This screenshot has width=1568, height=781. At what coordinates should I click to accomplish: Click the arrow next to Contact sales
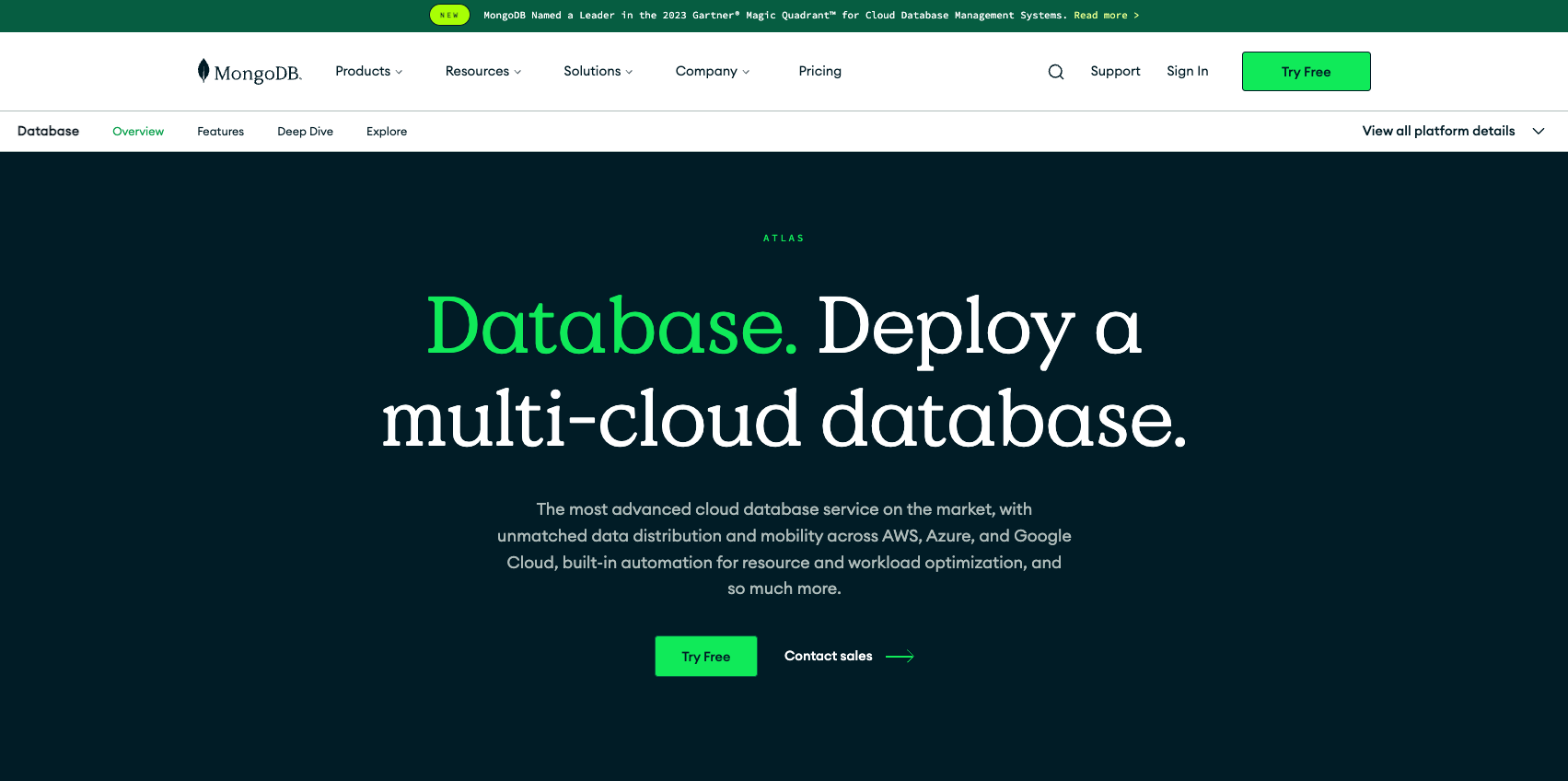tap(900, 657)
